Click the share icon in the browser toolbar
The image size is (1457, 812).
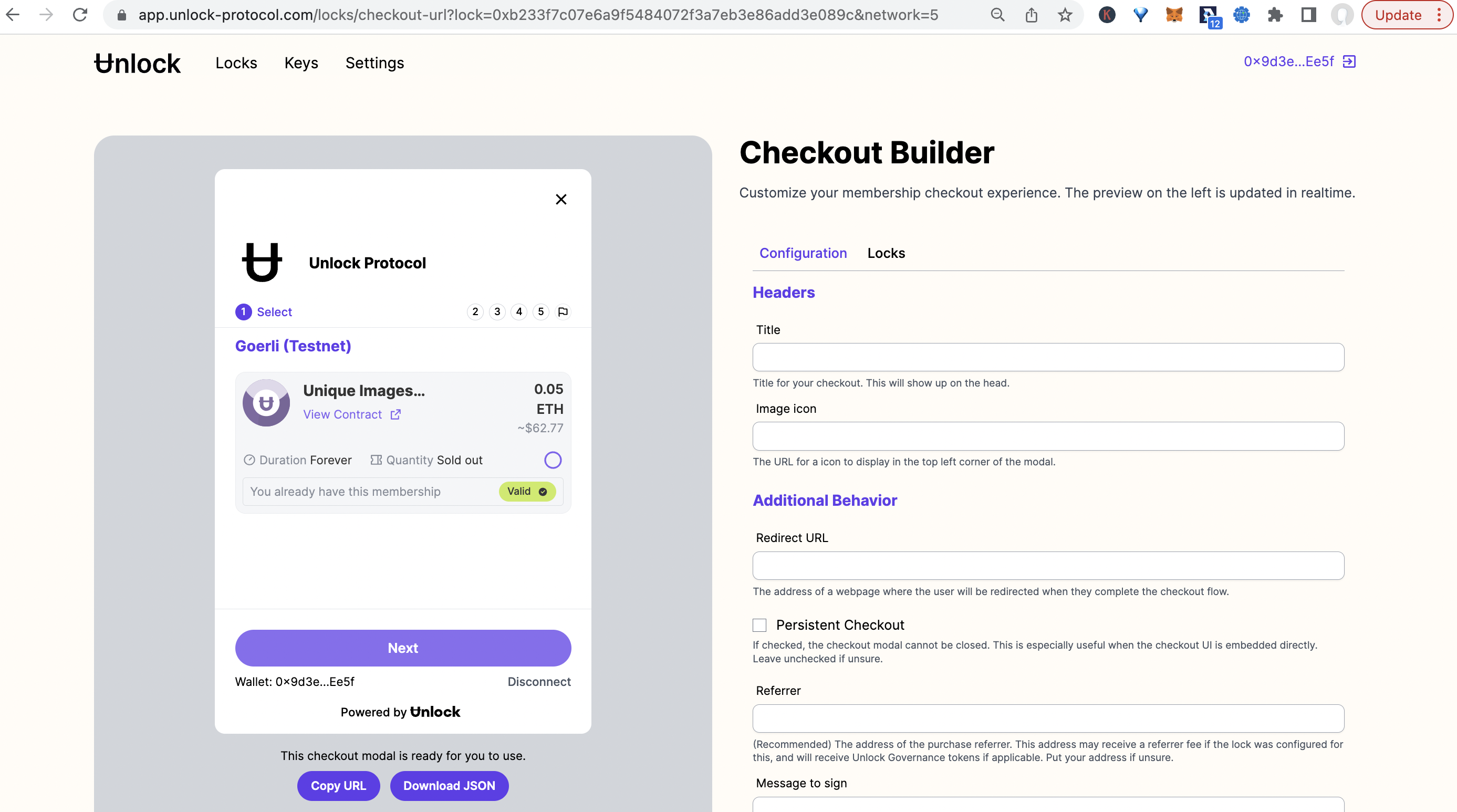point(1031,15)
